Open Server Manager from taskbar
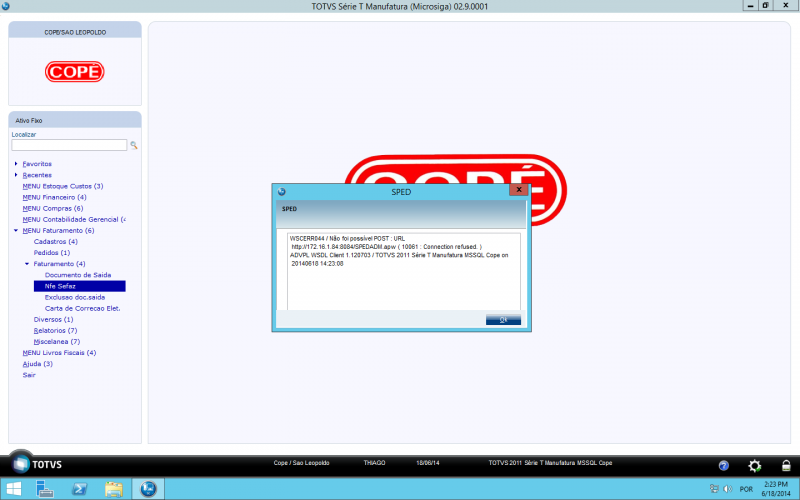The height and width of the screenshot is (500, 800). tap(45, 489)
